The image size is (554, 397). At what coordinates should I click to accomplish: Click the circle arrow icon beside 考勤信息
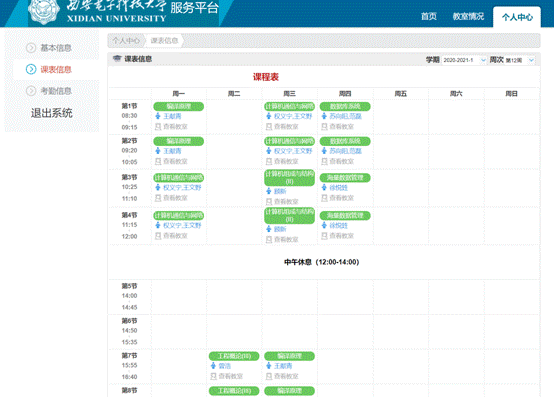tap(31, 91)
